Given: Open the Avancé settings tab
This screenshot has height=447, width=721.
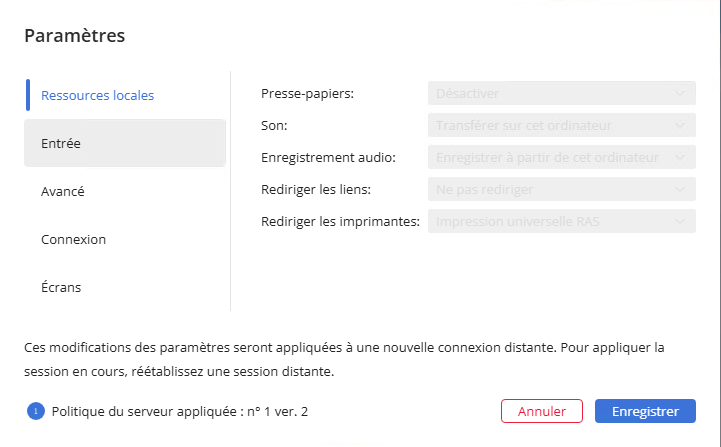Looking at the screenshot, I should [63, 192].
